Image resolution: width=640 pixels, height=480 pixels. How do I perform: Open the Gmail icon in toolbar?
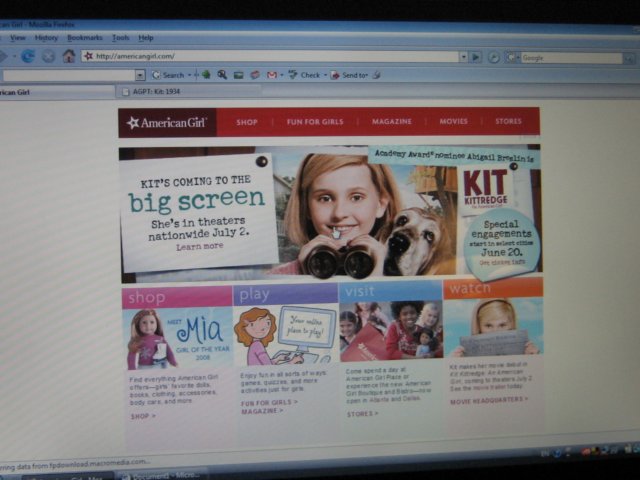272,75
